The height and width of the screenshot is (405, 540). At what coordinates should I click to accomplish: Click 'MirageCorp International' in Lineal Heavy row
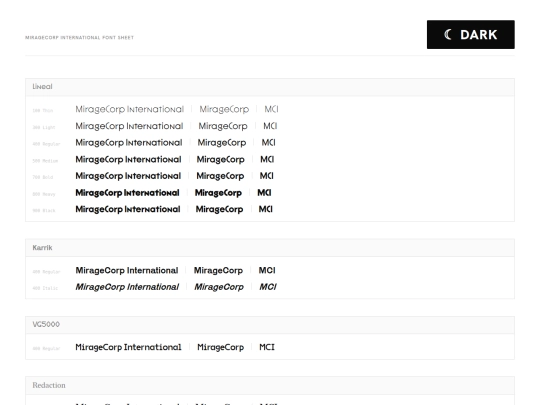(127, 193)
